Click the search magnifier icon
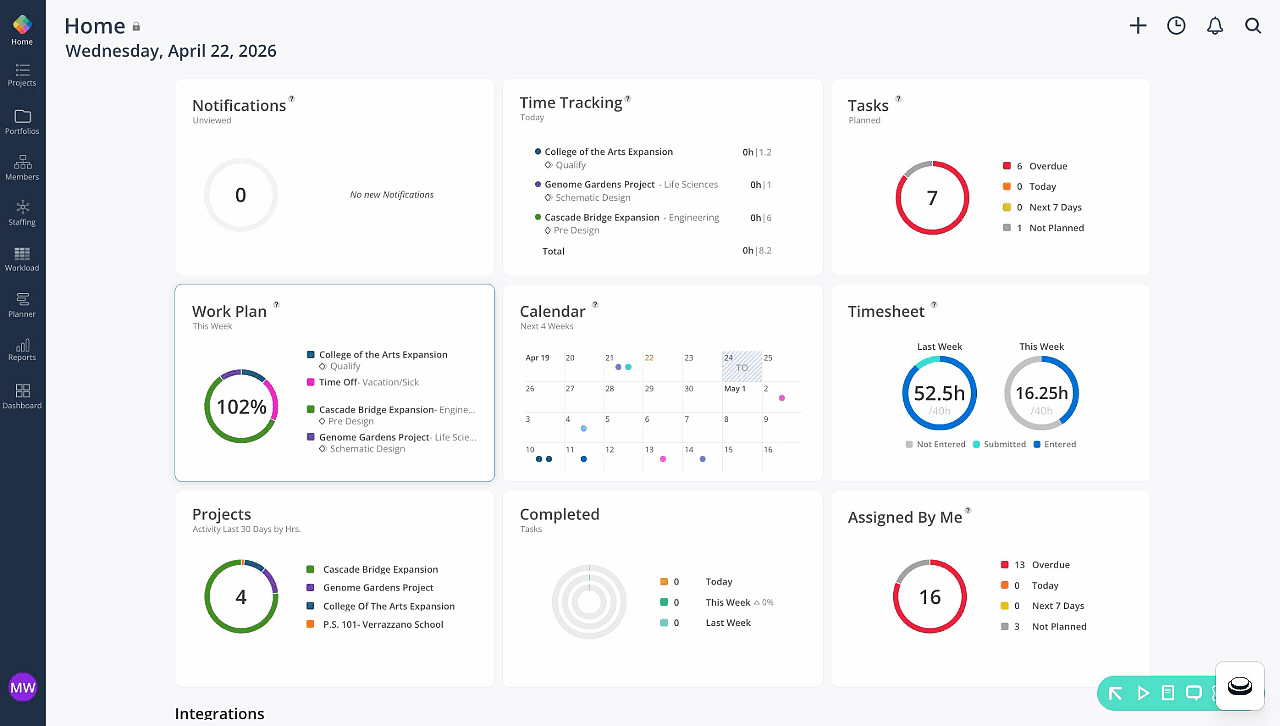This screenshot has height=726, width=1280. [x=1253, y=26]
